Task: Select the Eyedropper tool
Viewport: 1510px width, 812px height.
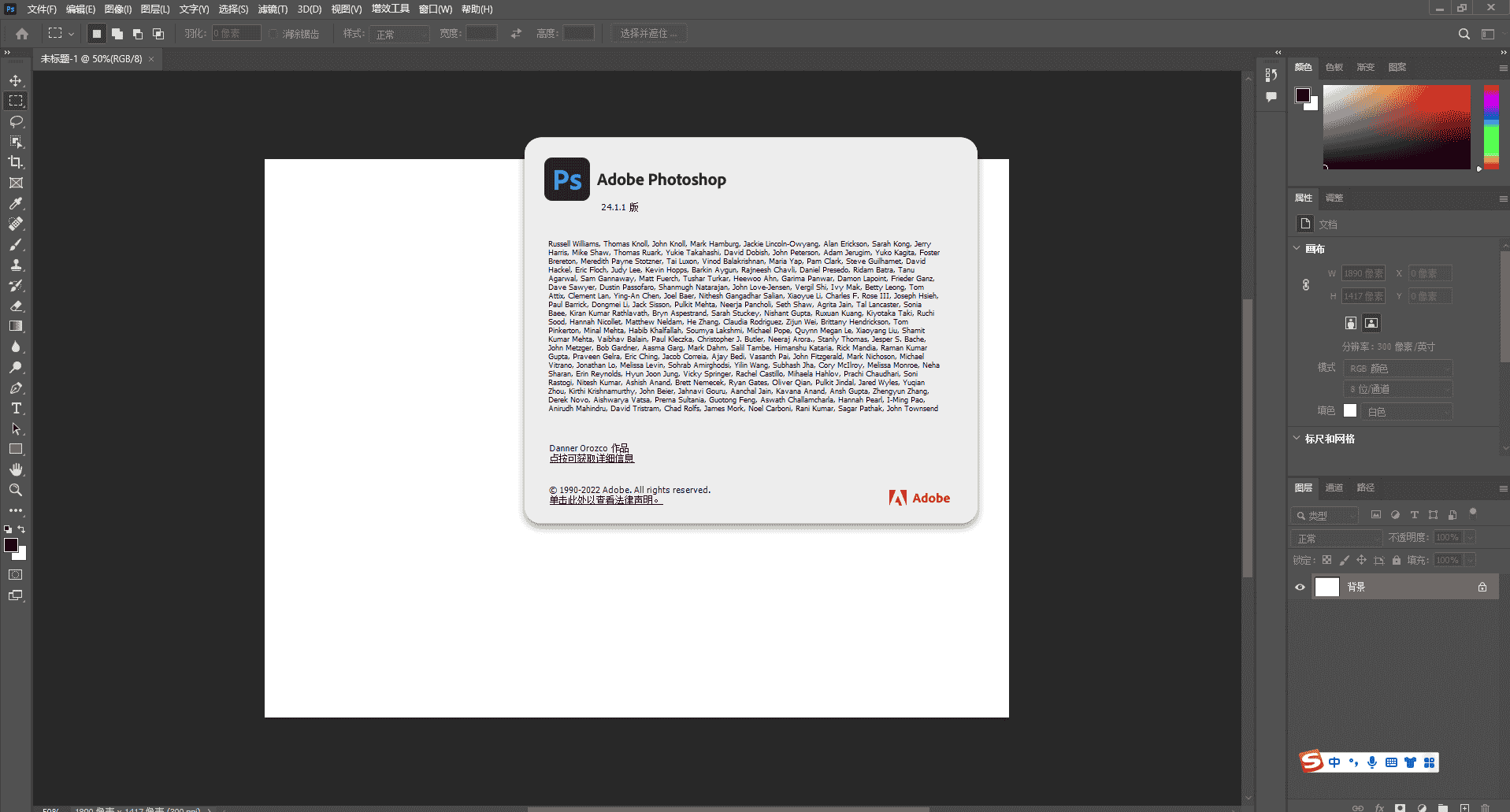Action: point(16,203)
